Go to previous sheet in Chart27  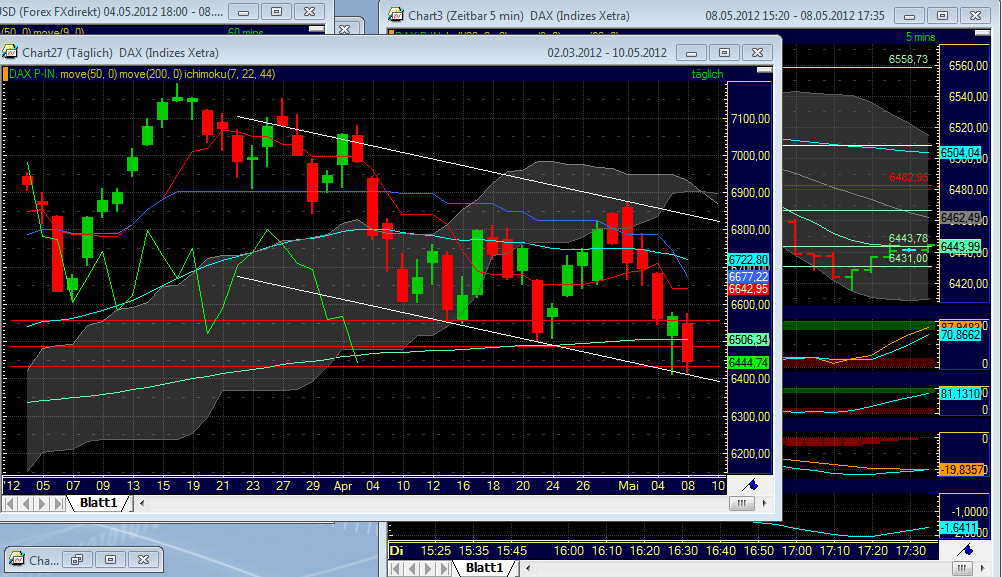tap(26, 504)
